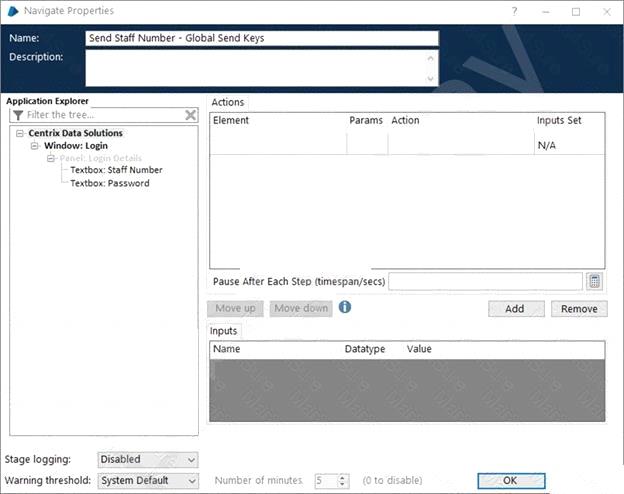Image resolution: width=624 pixels, height=494 pixels.
Task: Focus the Pause After Each Step field
Action: [485, 282]
